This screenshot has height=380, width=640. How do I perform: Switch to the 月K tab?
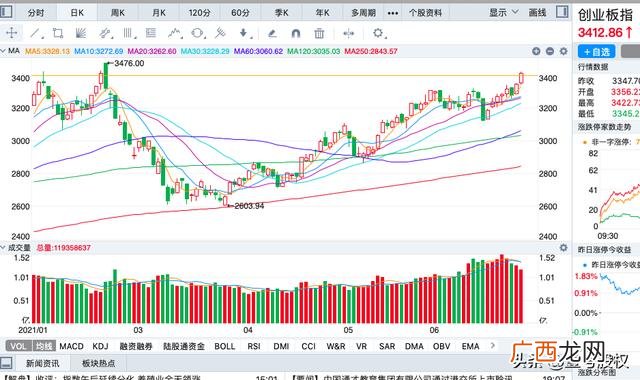click(159, 13)
